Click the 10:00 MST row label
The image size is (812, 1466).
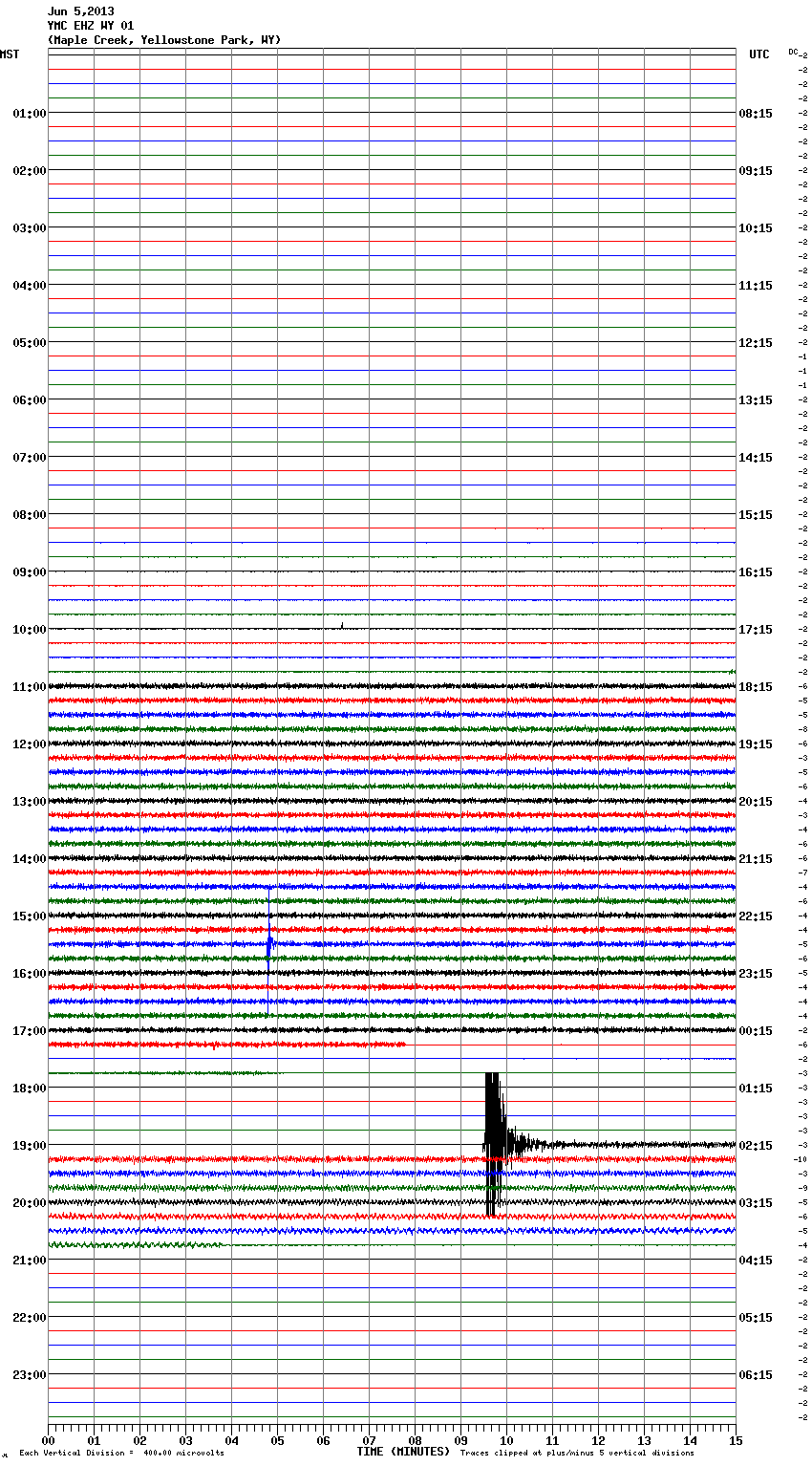pos(29,629)
